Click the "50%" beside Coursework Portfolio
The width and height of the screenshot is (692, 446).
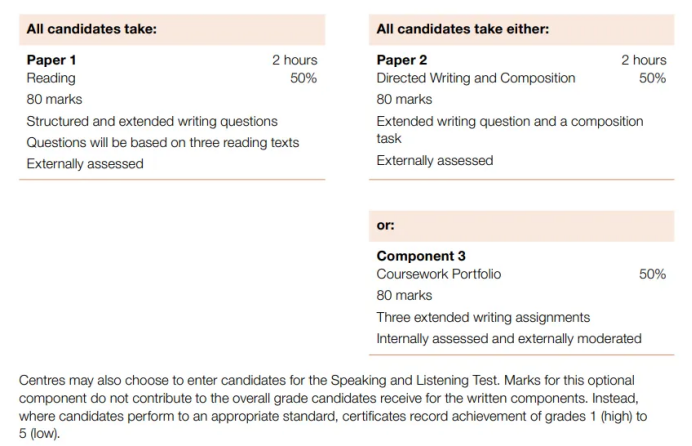pos(652,274)
